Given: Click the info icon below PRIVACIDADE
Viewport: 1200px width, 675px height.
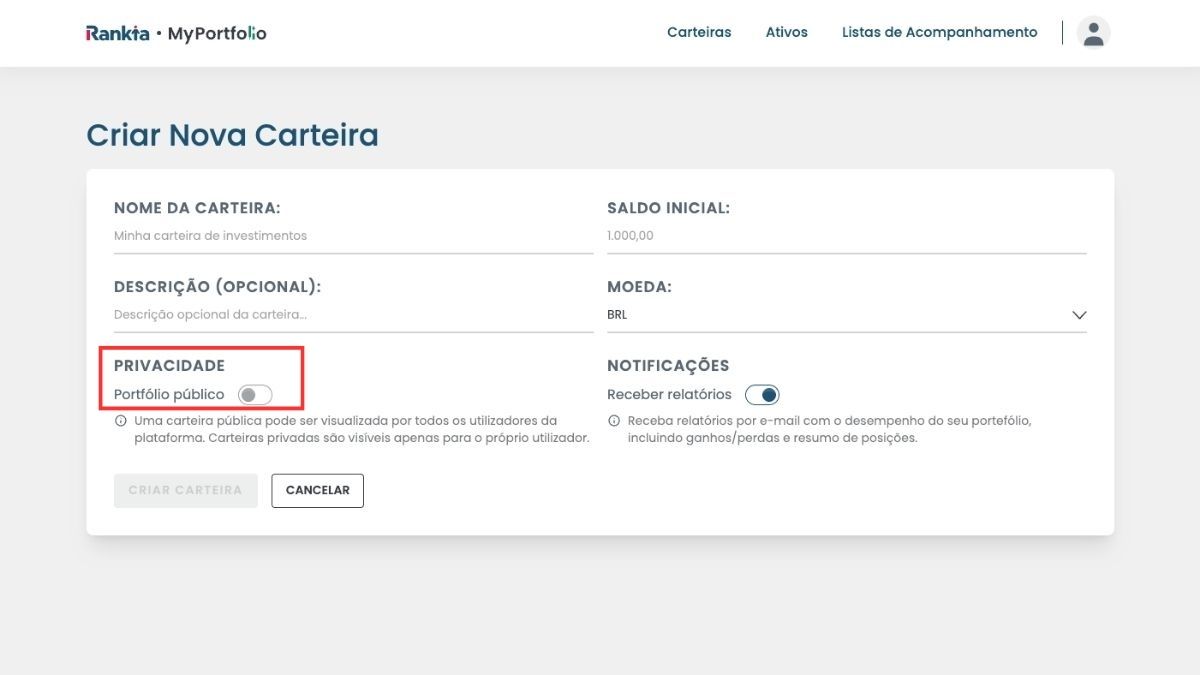Looking at the screenshot, I should coord(121,420).
